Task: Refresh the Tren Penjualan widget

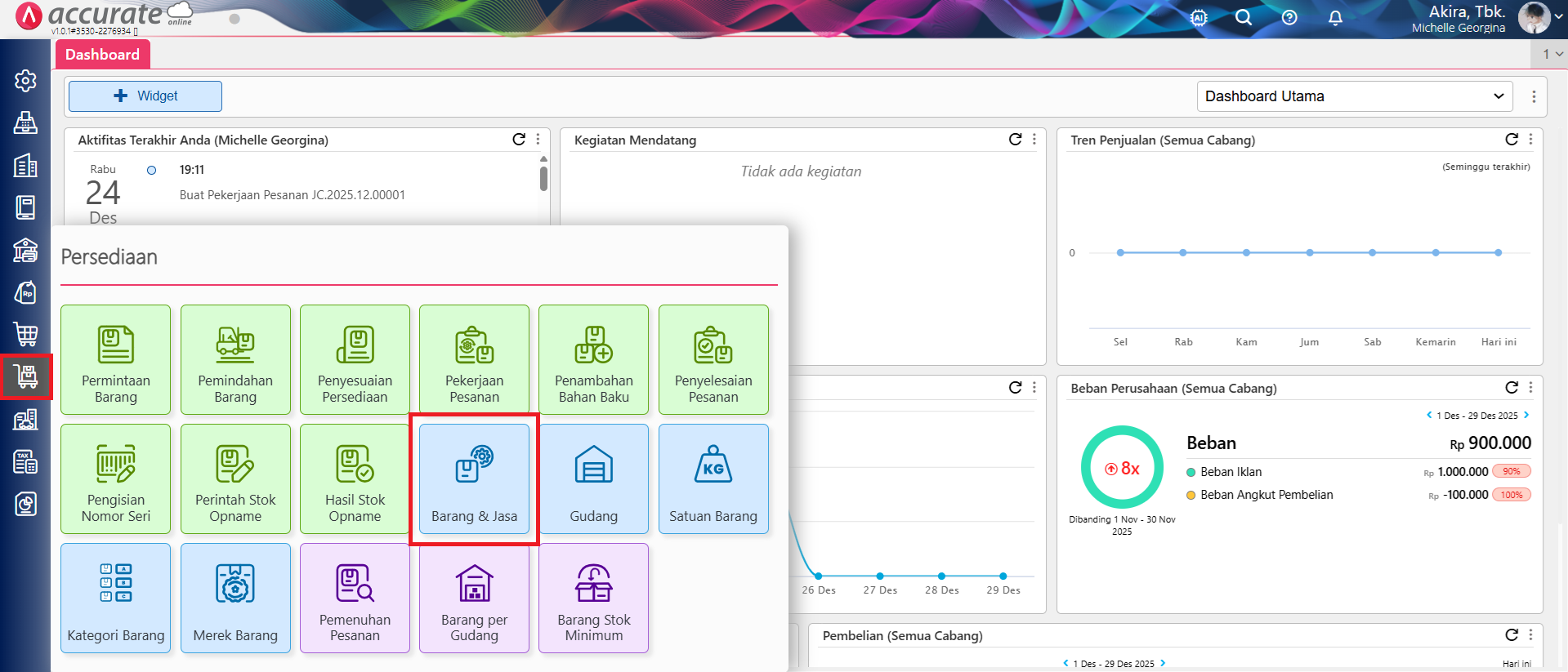Action: click(1511, 140)
